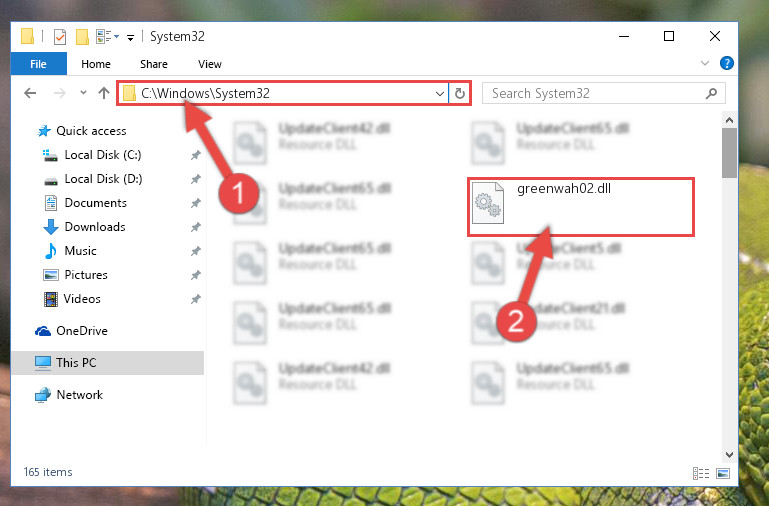
Task: Select Downloads in Quick access
Action: coord(95,227)
